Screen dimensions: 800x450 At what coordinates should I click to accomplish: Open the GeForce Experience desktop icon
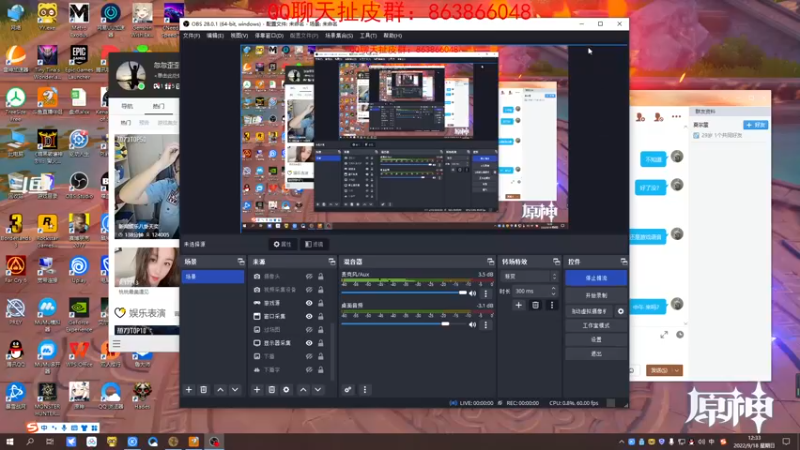[x=79, y=315]
